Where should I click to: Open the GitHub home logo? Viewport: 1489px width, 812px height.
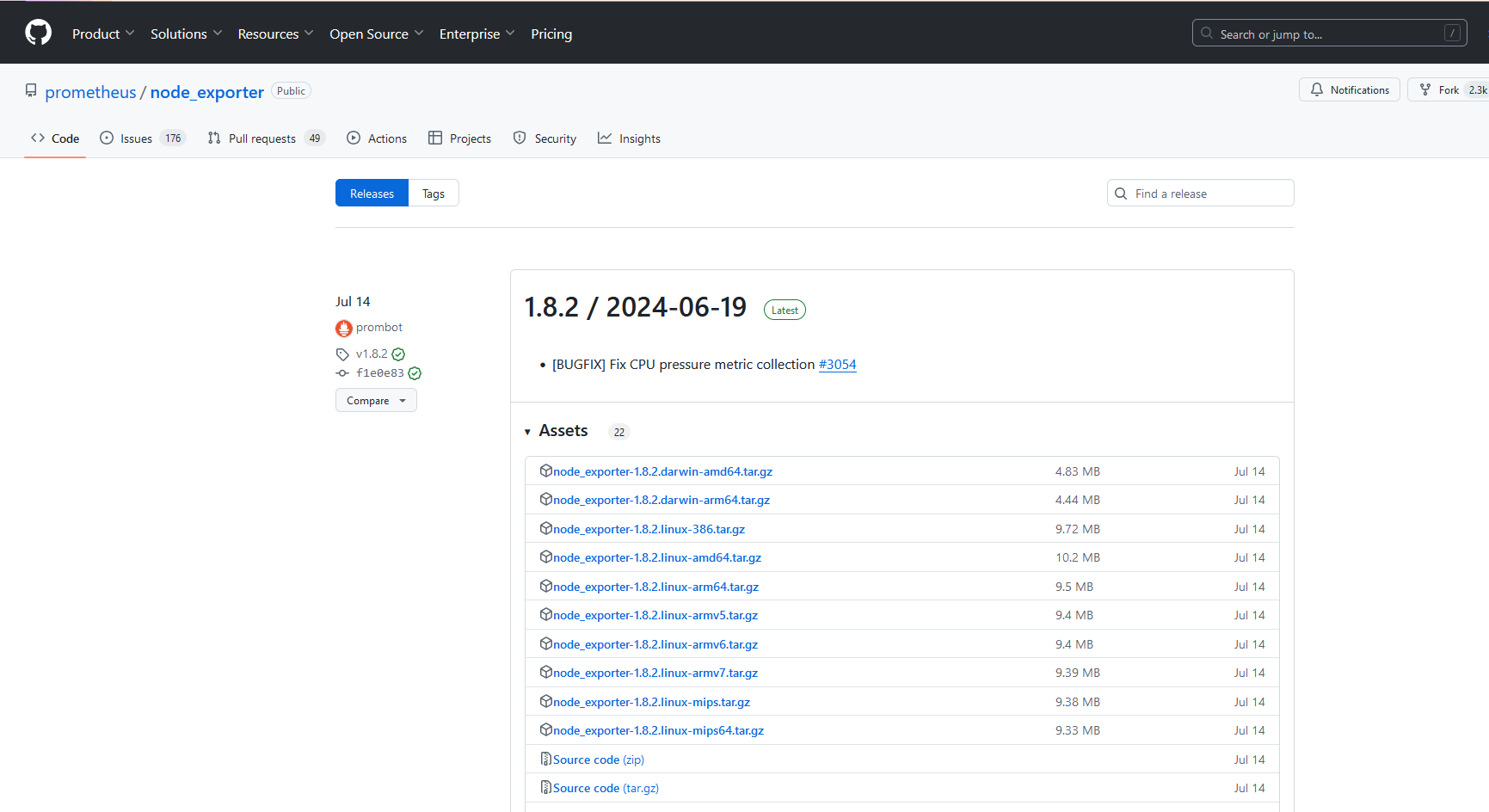(x=39, y=33)
